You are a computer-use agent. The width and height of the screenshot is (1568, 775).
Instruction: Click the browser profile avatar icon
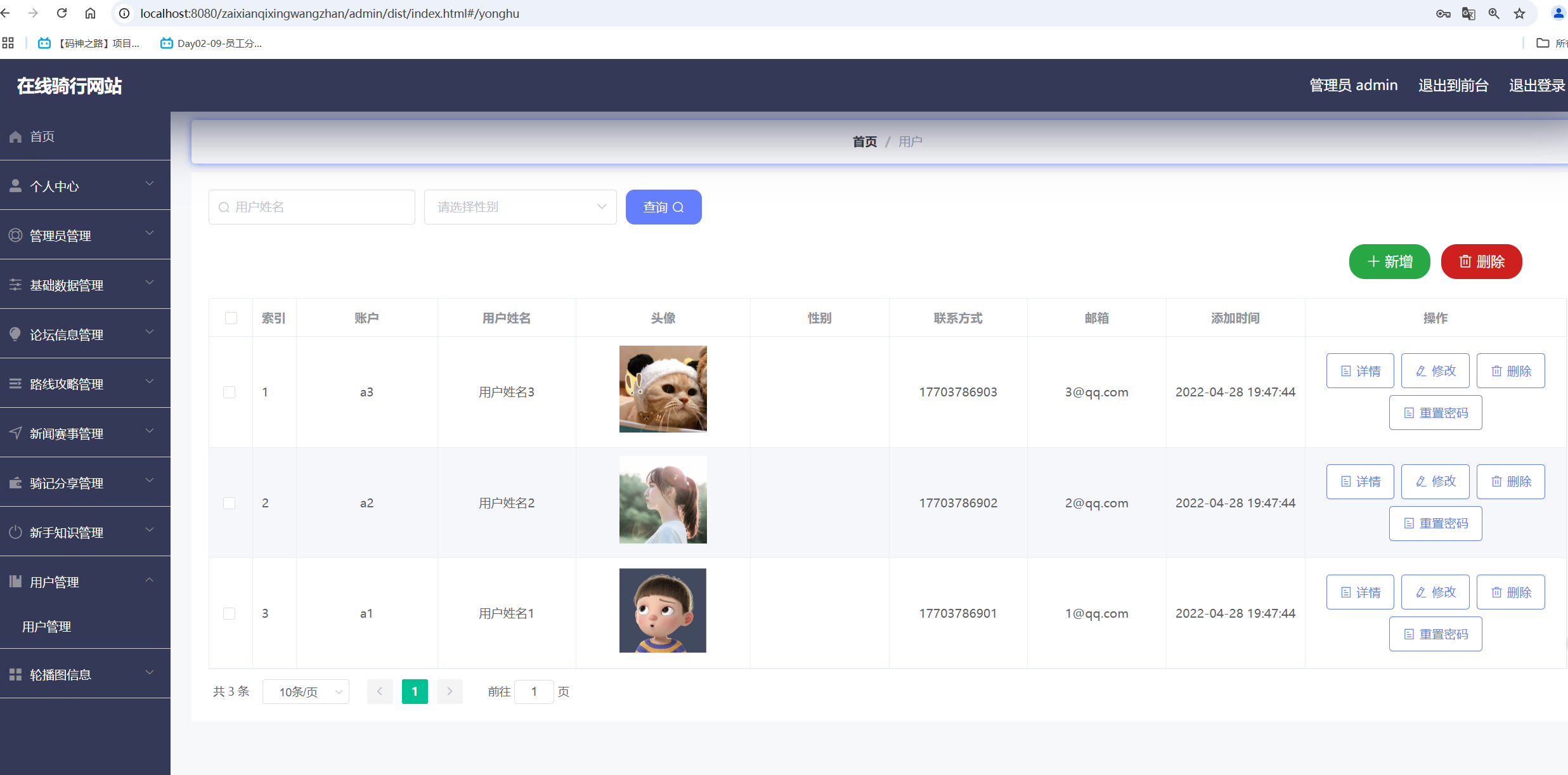click(x=1558, y=13)
